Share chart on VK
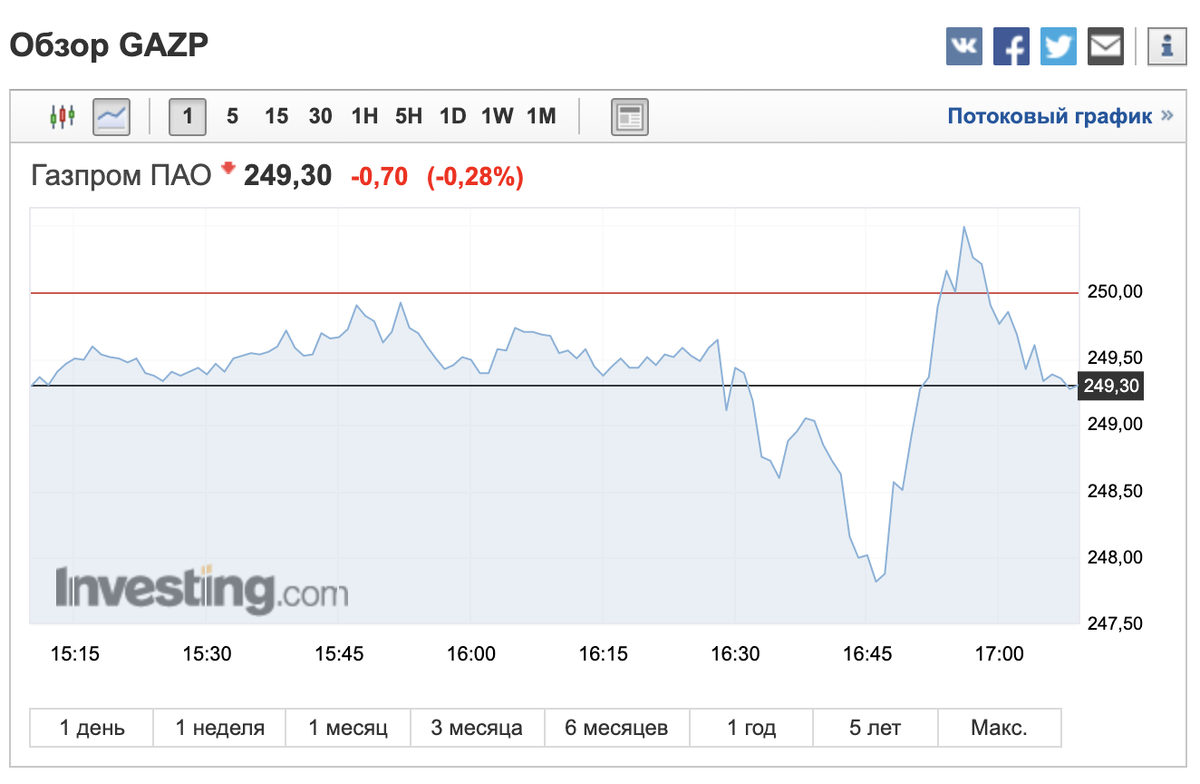Viewport: 1200px width, 784px height. (964, 47)
